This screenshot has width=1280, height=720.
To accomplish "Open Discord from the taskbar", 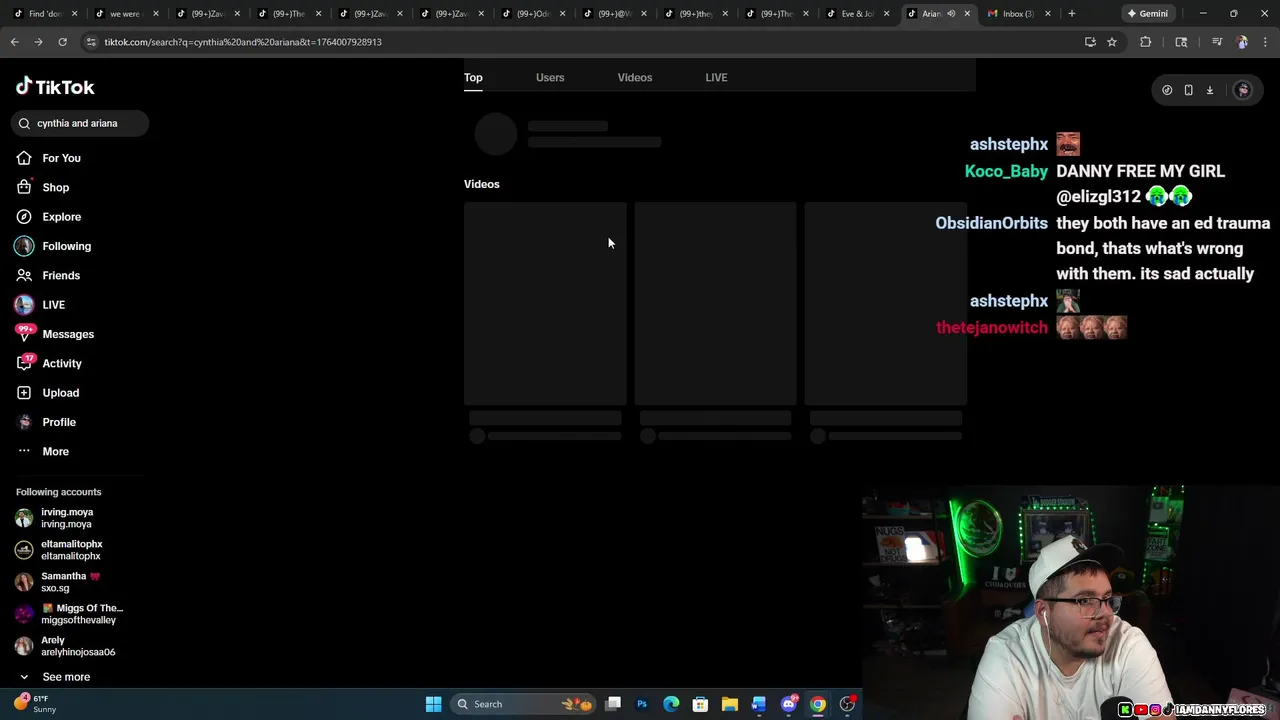I will coord(789,704).
